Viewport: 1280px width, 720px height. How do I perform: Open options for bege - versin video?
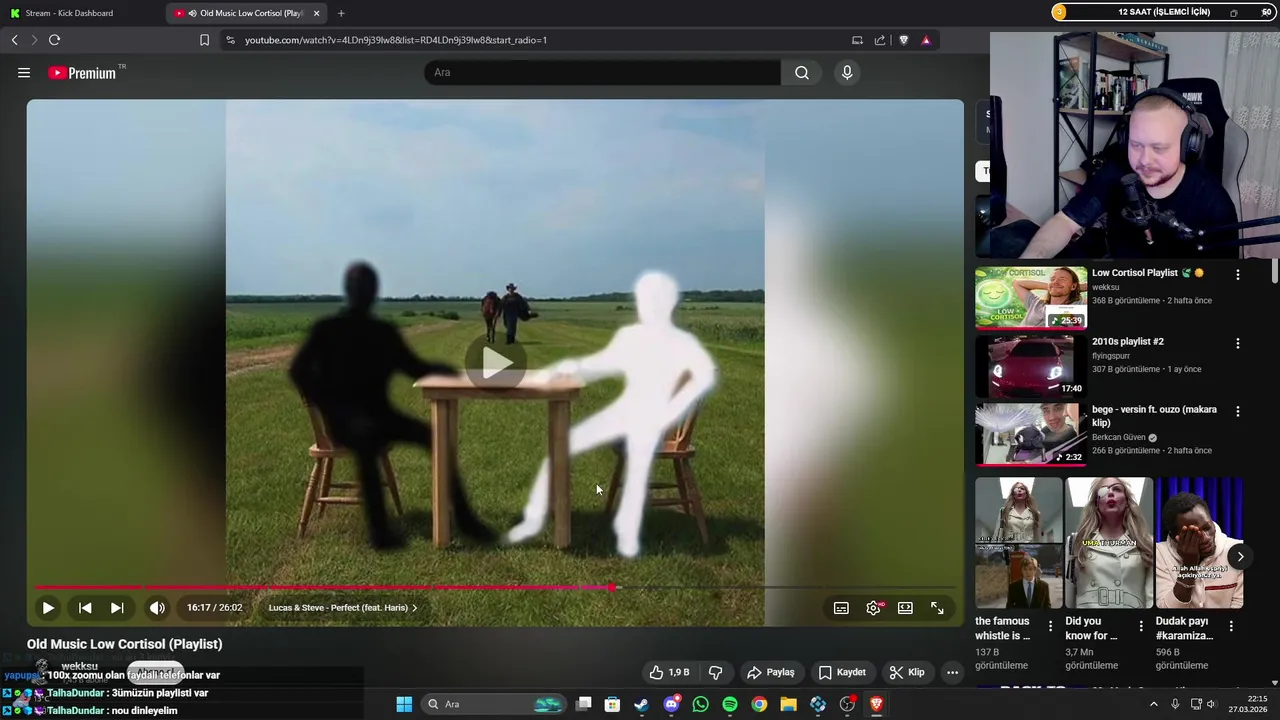point(1238,411)
